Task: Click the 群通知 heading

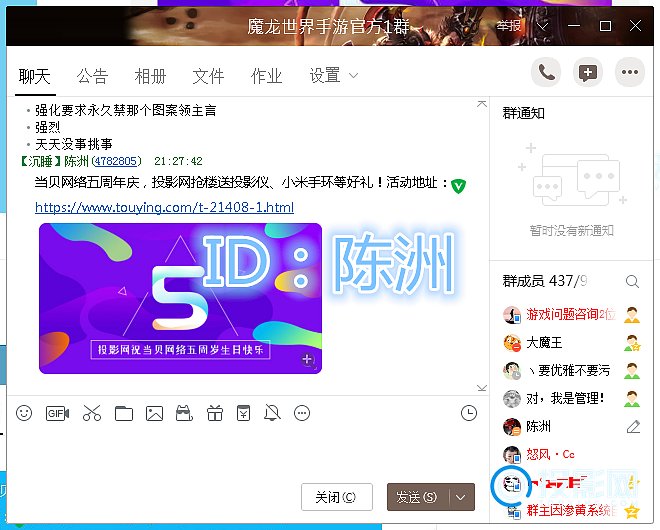Action: 524,113
